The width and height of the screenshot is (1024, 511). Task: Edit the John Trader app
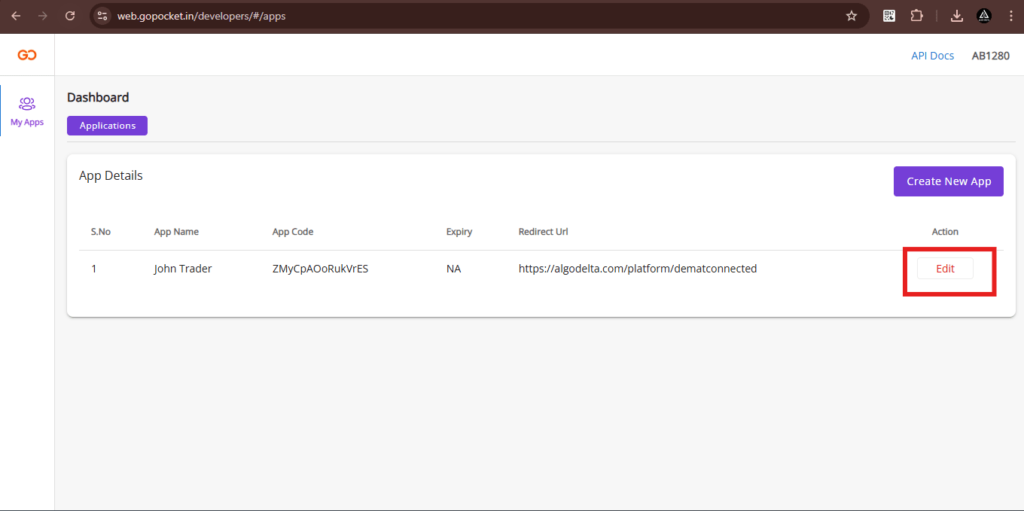(x=945, y=269)
